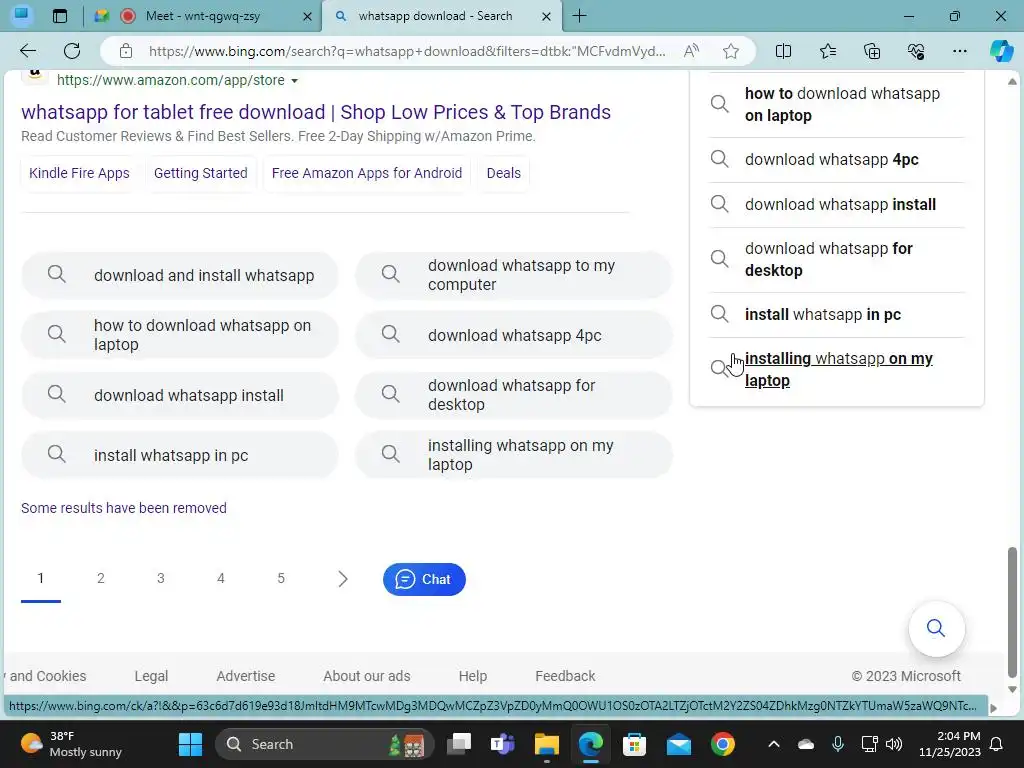Click Getting Started sitelink
1024x768 pixels.
200,173
